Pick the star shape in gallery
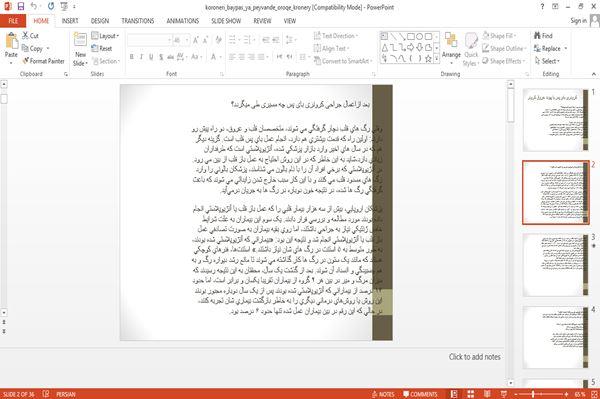The image size is (600, 399). [x=428, y=59]
